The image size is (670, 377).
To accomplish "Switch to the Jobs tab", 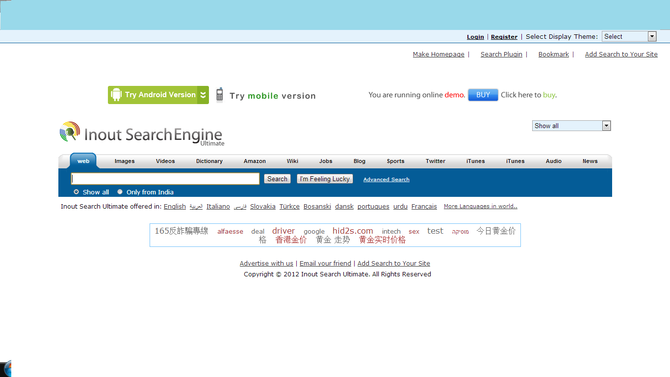I will [x=326, y=161].
